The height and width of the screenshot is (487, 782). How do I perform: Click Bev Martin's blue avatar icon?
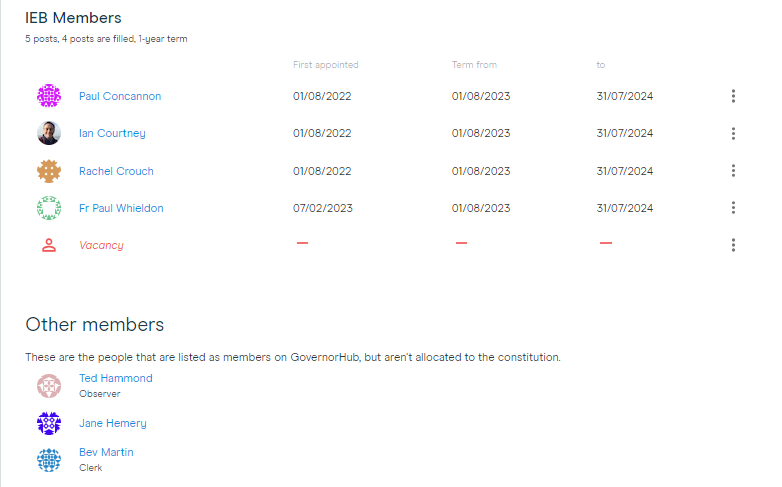click(49, 460)
